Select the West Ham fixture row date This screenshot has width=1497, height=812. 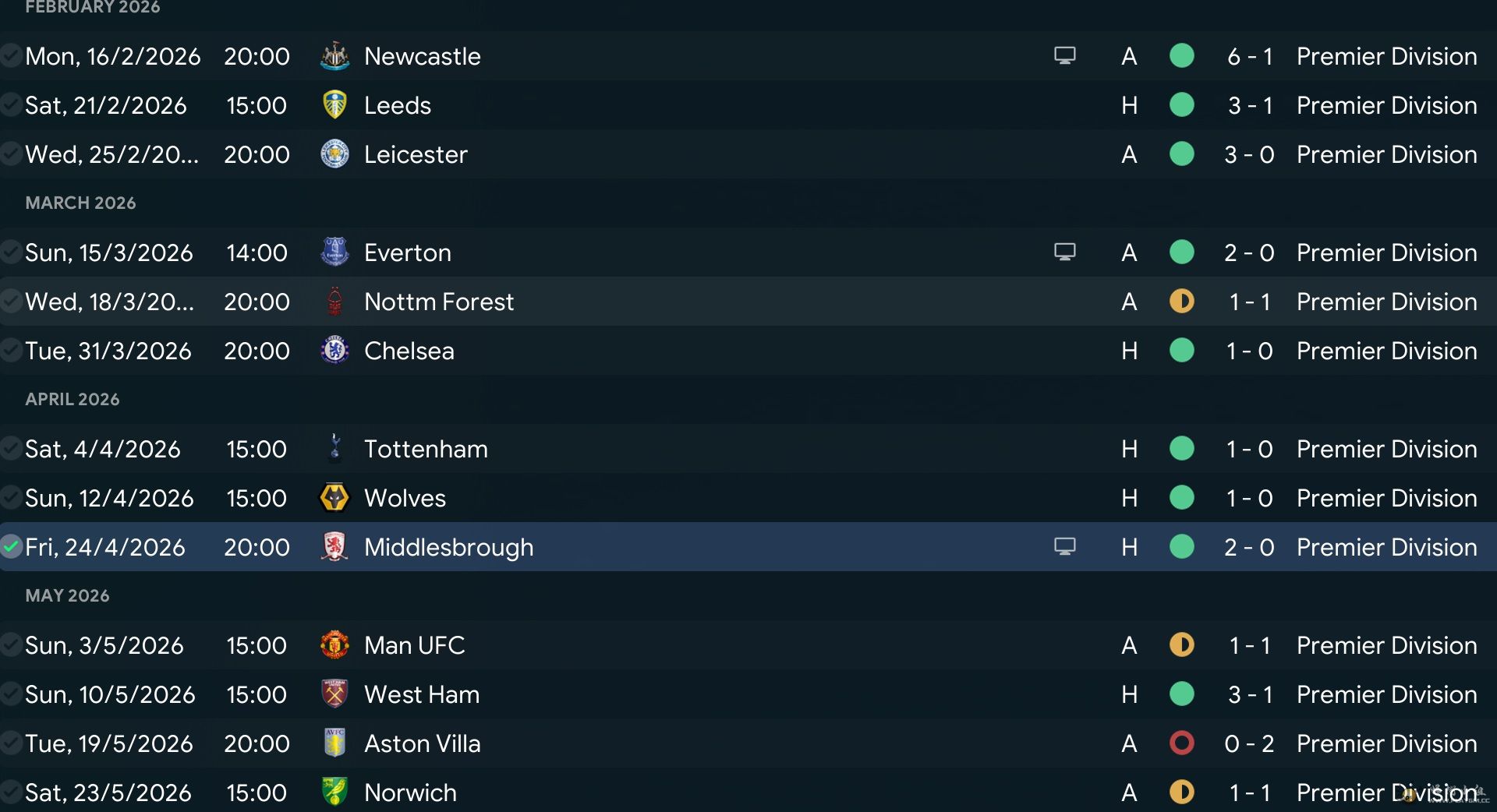tap(110, 694)
